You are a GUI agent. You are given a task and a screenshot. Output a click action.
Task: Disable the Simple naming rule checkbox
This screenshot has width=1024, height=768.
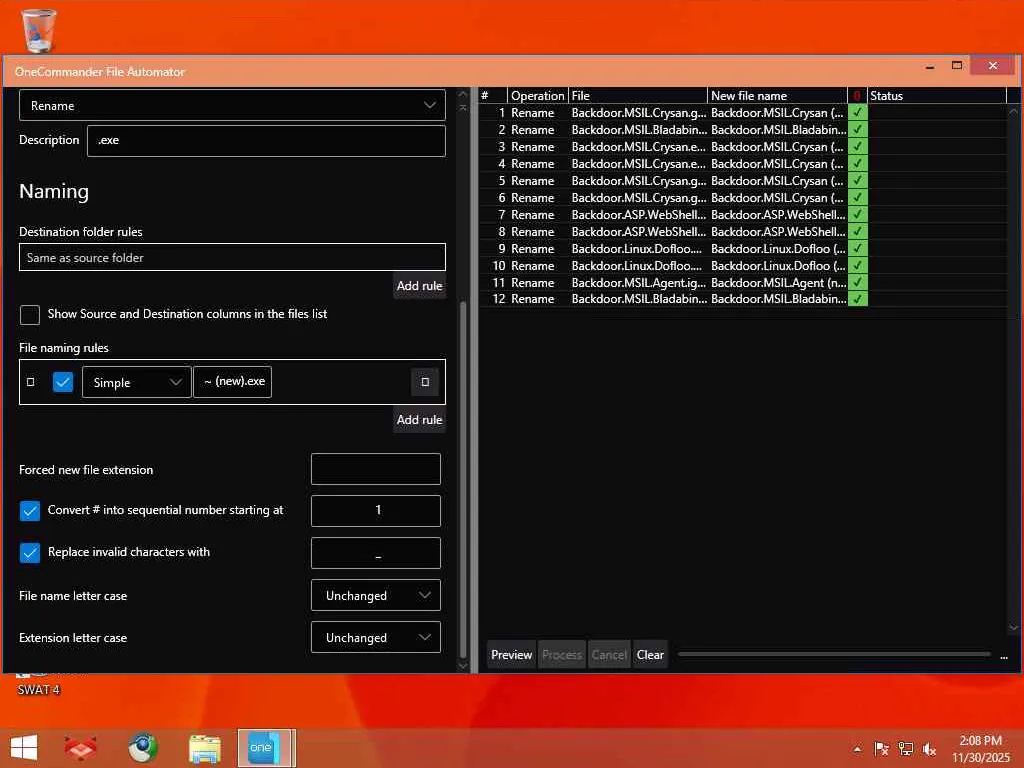pyautogui.click(x=63, y=382)
